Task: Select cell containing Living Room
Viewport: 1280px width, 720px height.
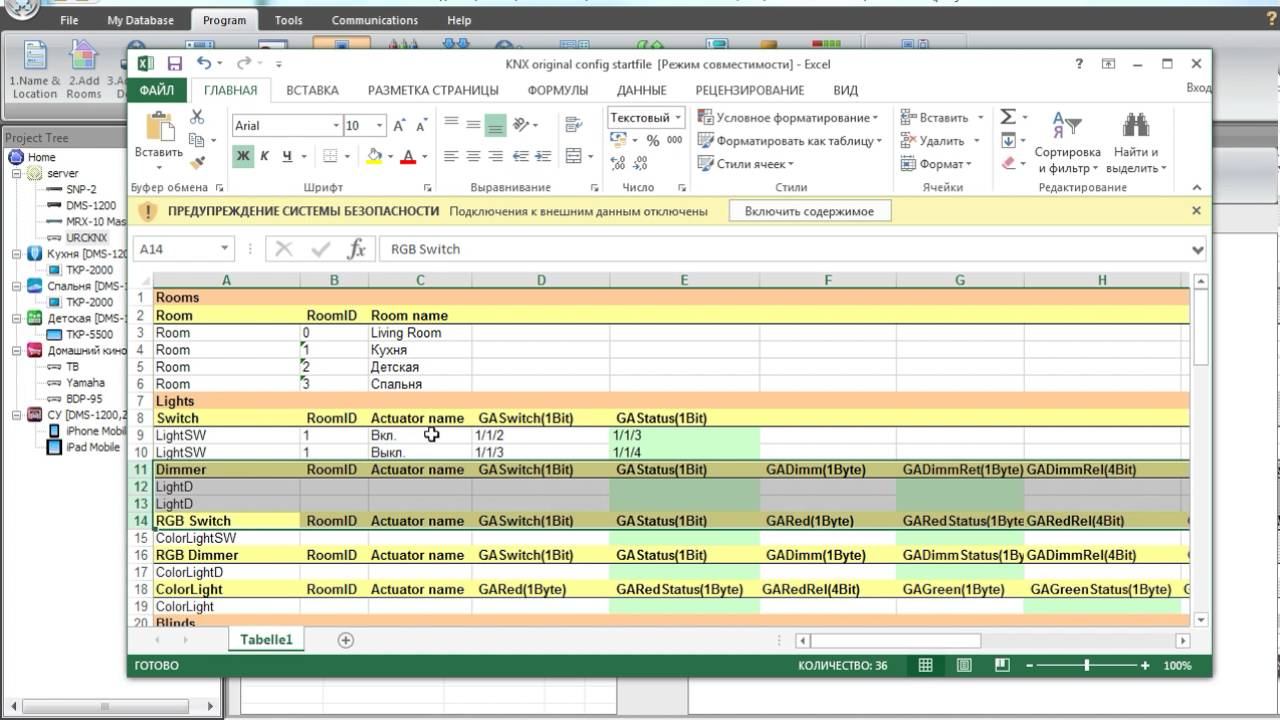Action: click(x=420, y=333)
